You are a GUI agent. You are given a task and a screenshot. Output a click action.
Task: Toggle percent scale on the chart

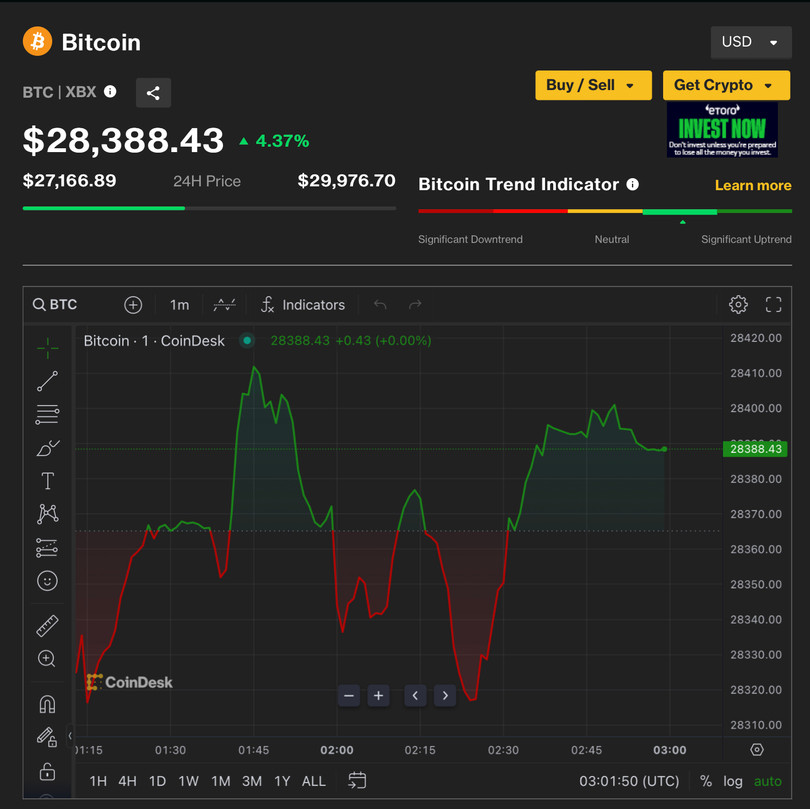click(706, 781)
